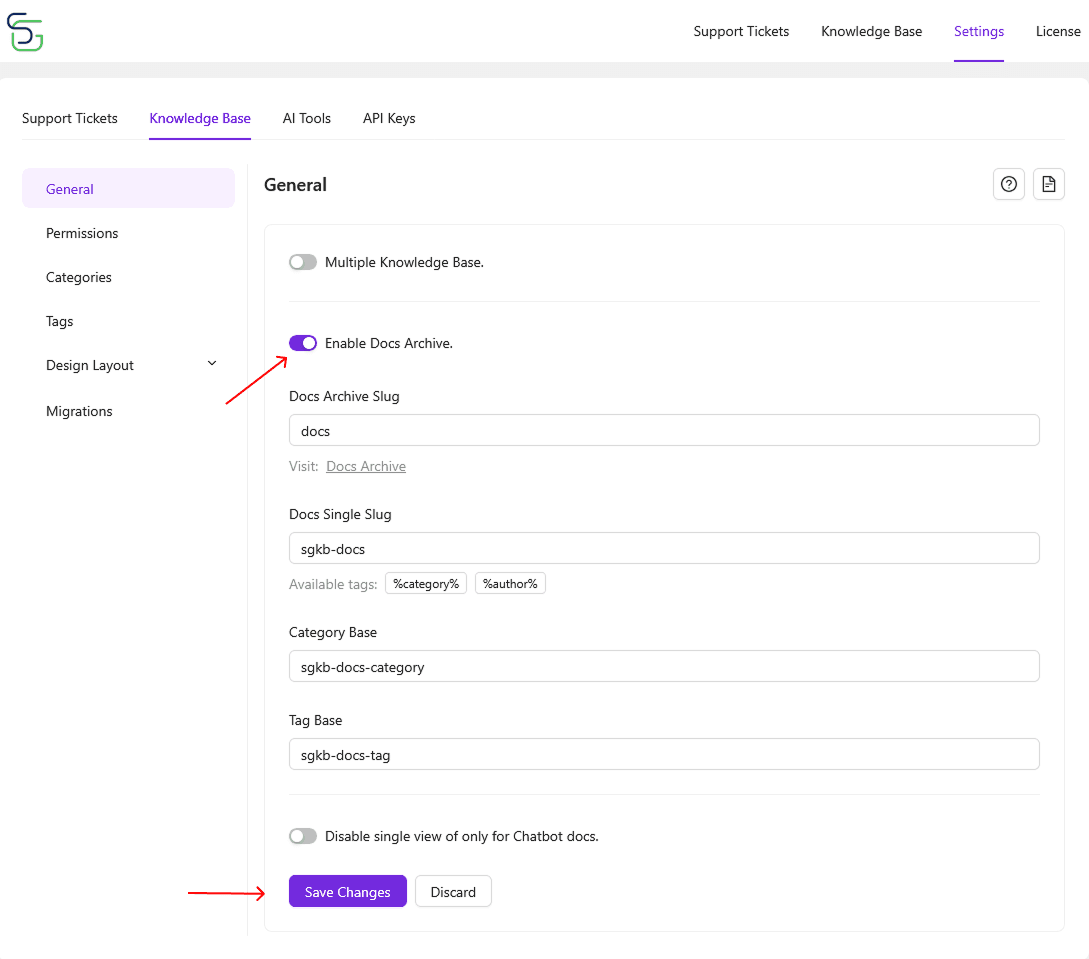Expand the Design Layout section
This screenshot has height=959, width=1089.
(x=131, y=364)
